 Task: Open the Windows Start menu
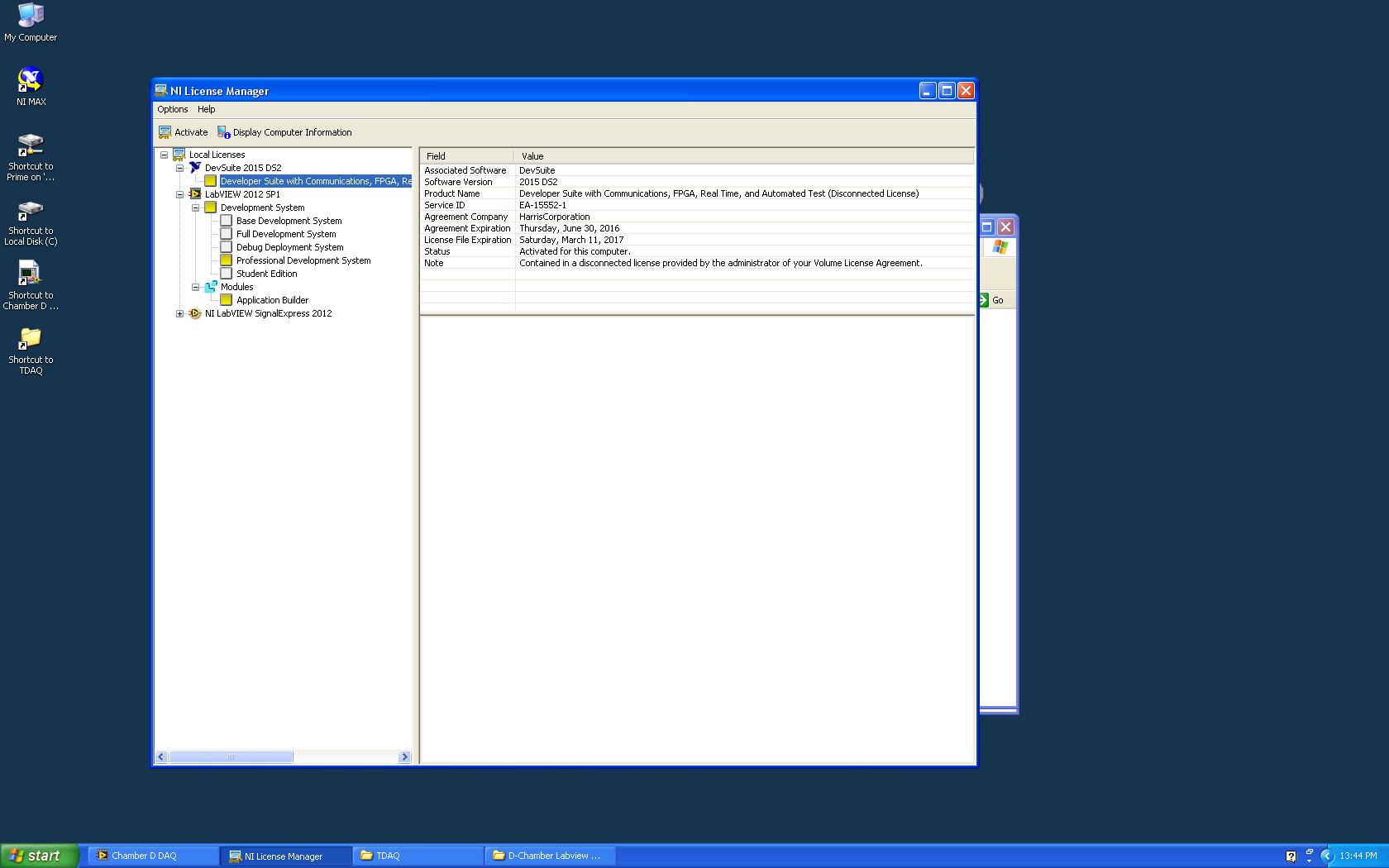[40, 856]
